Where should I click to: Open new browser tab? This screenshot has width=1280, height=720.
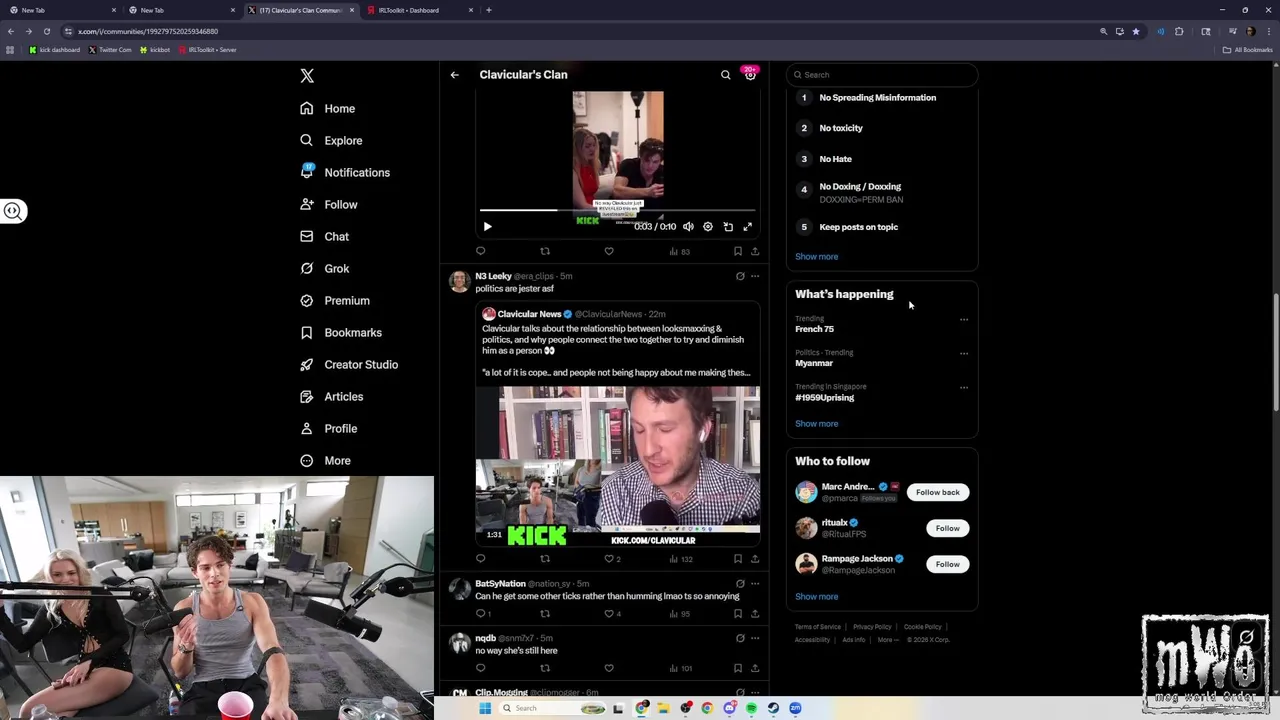(488, 10)
